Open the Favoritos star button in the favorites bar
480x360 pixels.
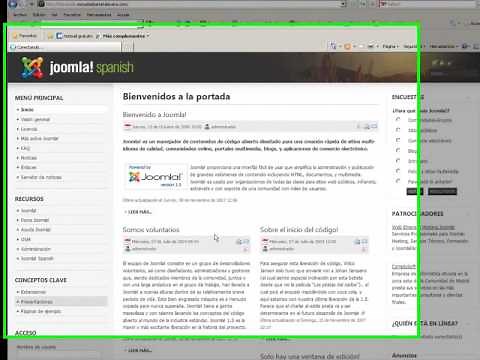[x=25, y=36]
